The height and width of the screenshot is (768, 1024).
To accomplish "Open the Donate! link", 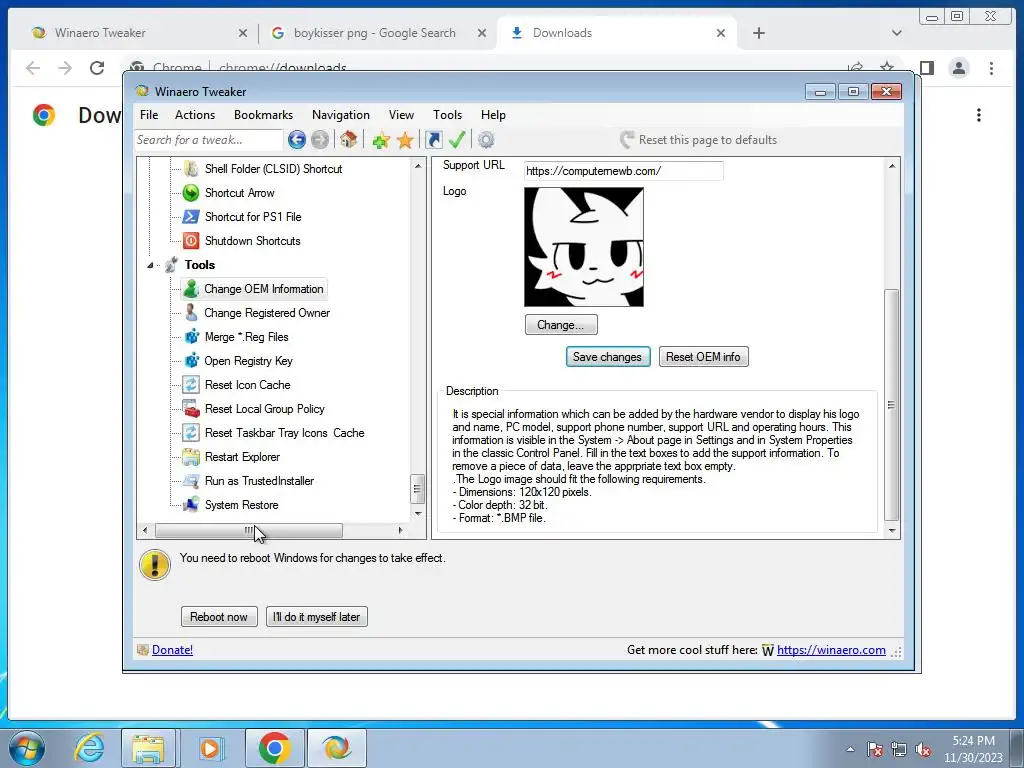I will 172,650.
